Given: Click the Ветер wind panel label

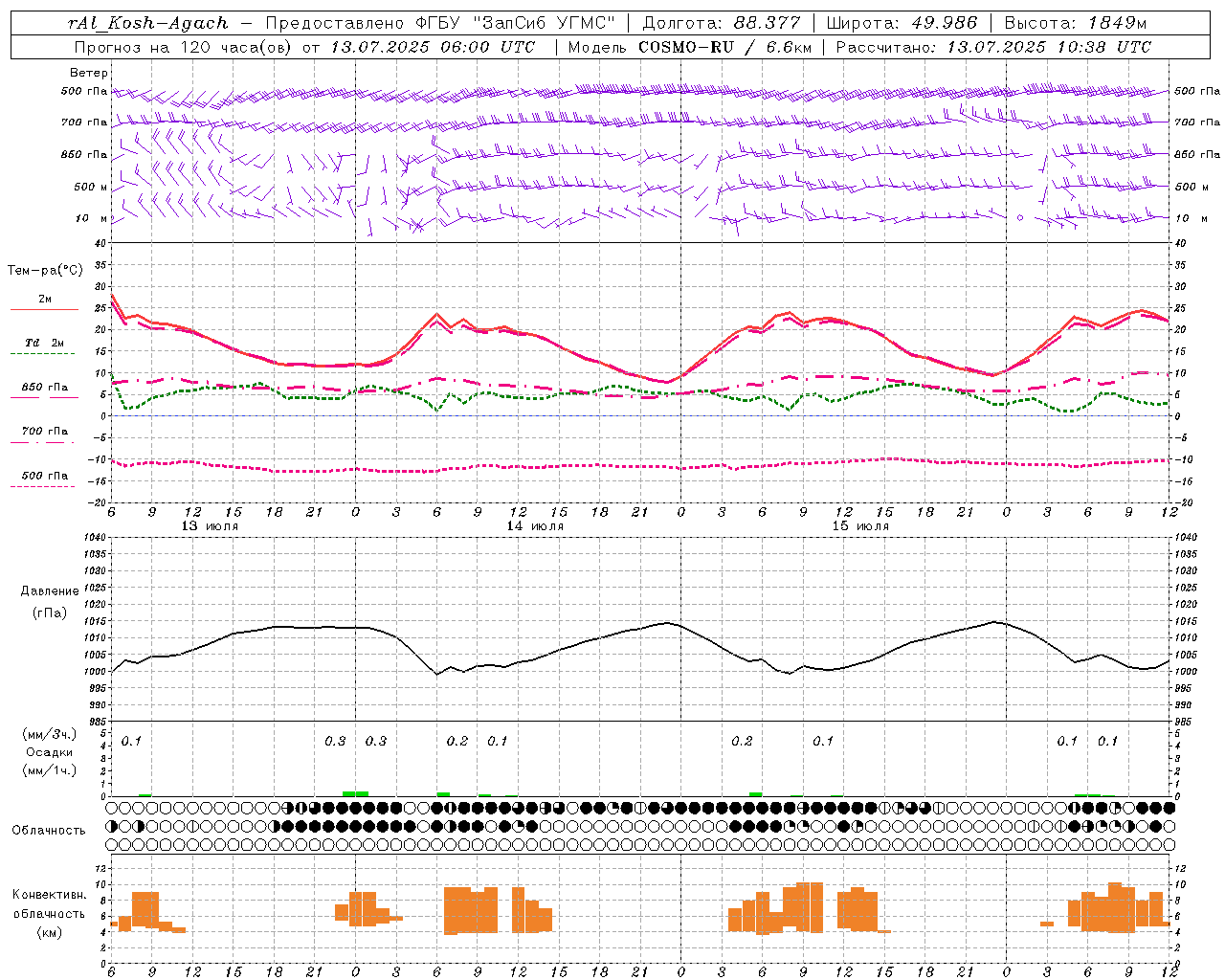Looking at the screenshot, I should [89, 73].
